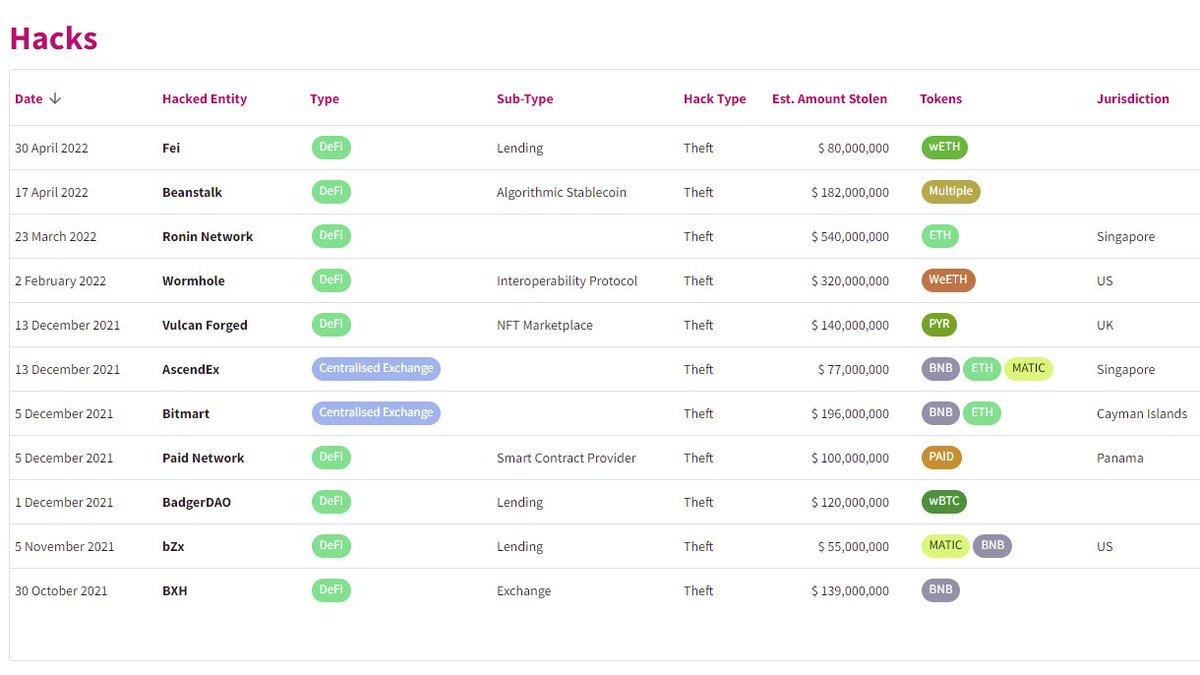Viewport: 1200px width, 675px height.
Task: Select the ETH badge in Bitmart row
Action: point(982,412)
